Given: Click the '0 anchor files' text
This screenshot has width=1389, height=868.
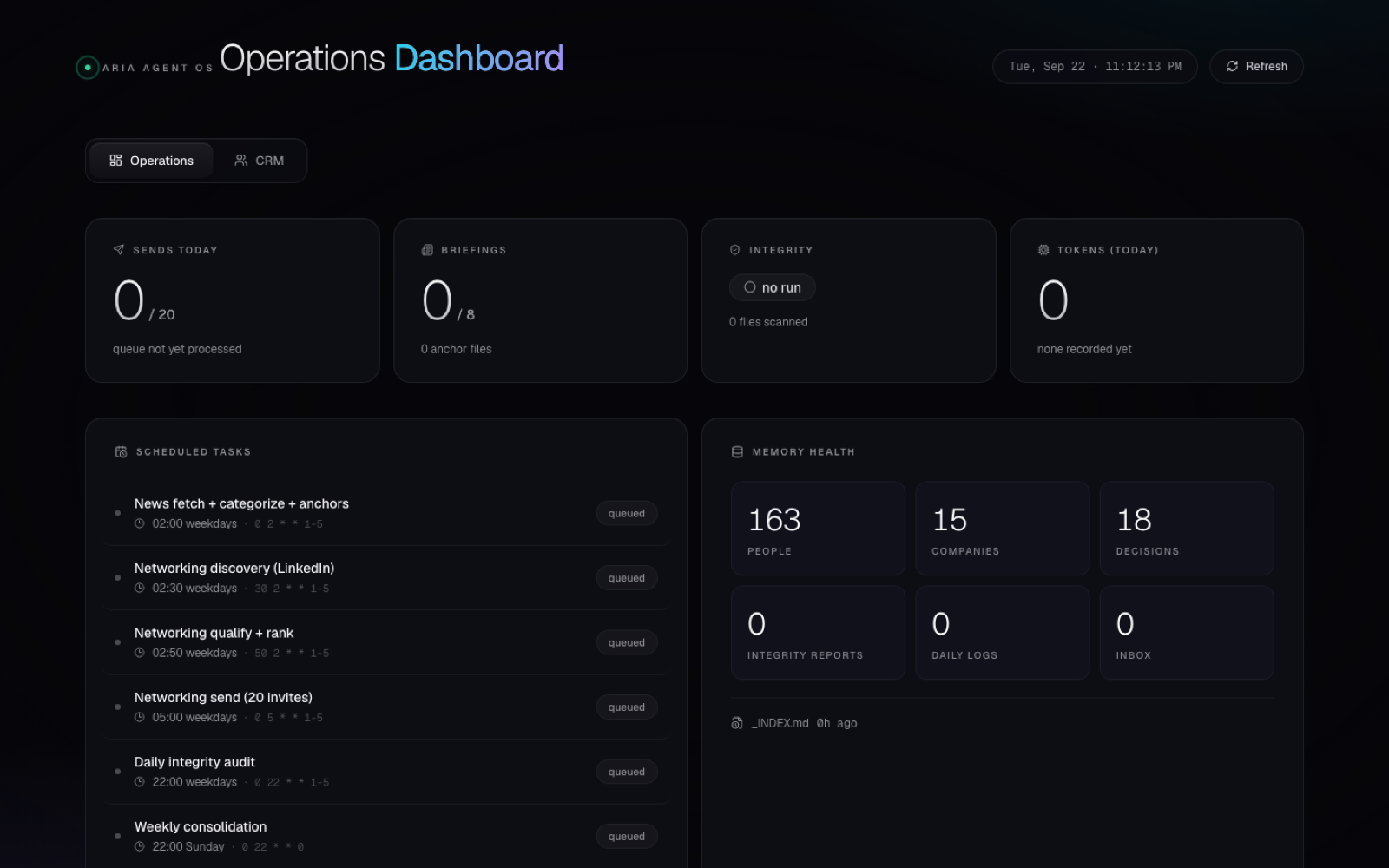Looking at the screenshot, I should pyautogui.click(x=457, y=349).
